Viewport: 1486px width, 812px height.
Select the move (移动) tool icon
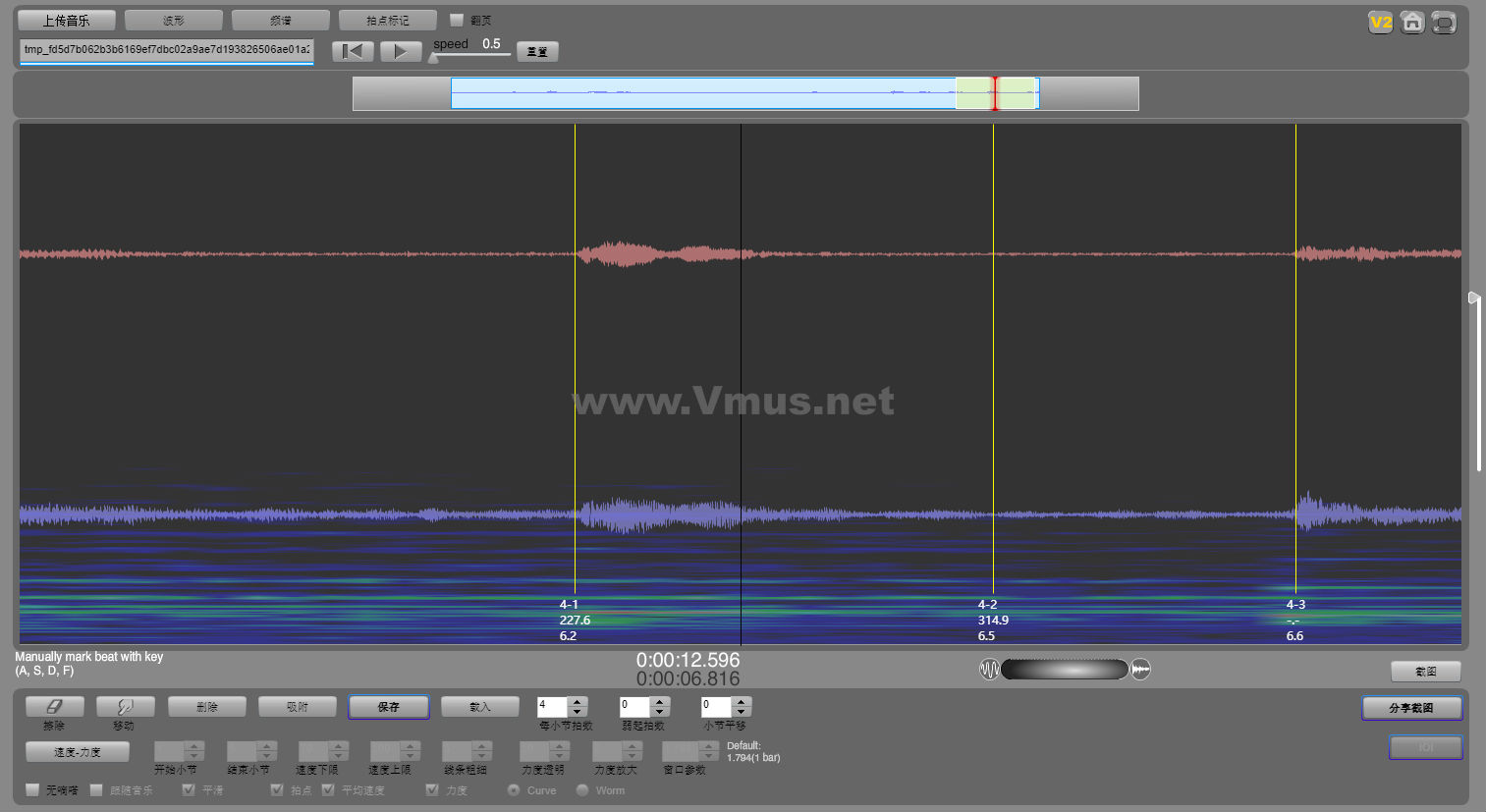pyautogui.click(x=125, y=706)
